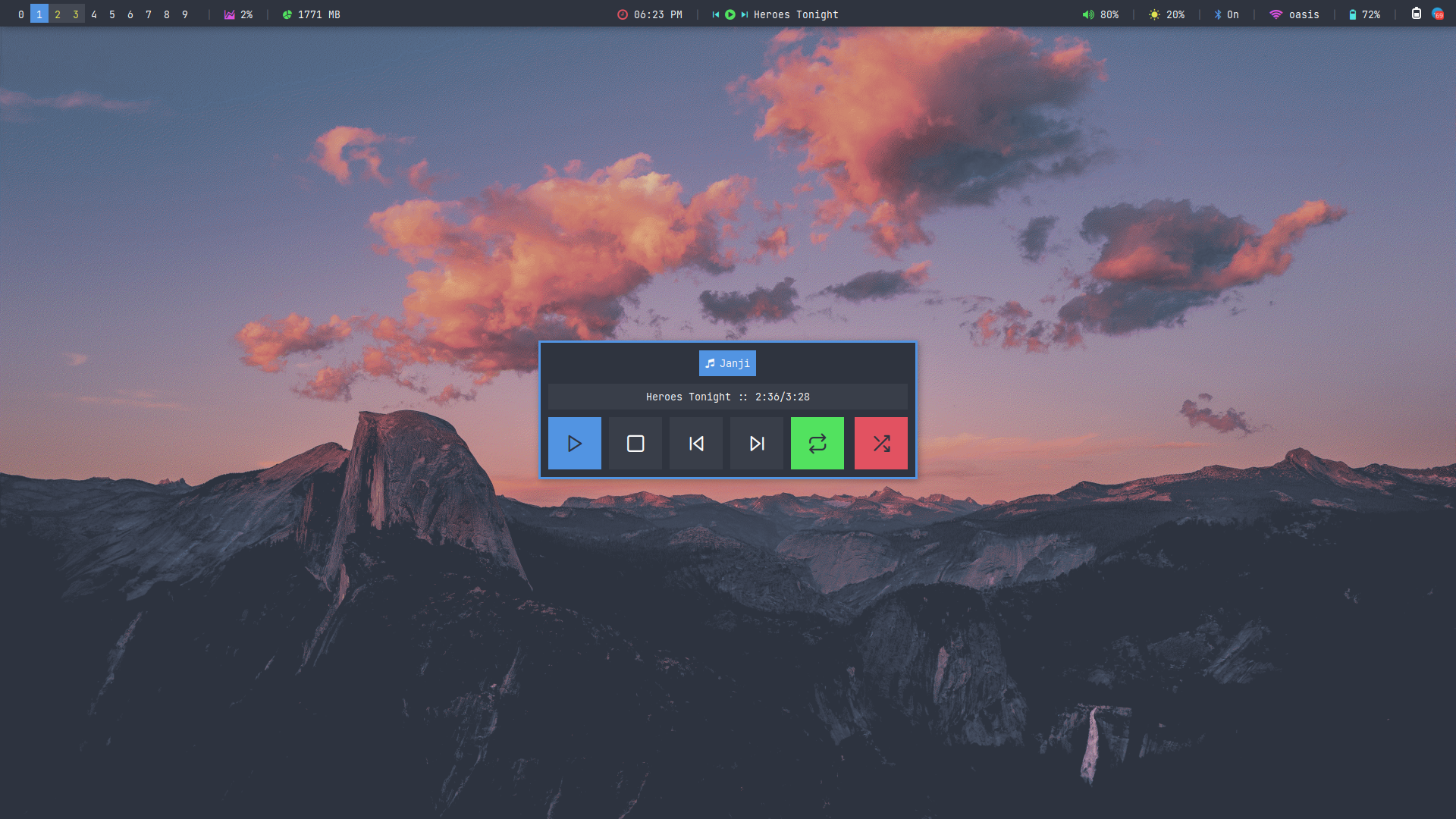Open the volume 80% indicator
The height and width of the screenshot is (819, 1456).
[x=1100, y=14]
